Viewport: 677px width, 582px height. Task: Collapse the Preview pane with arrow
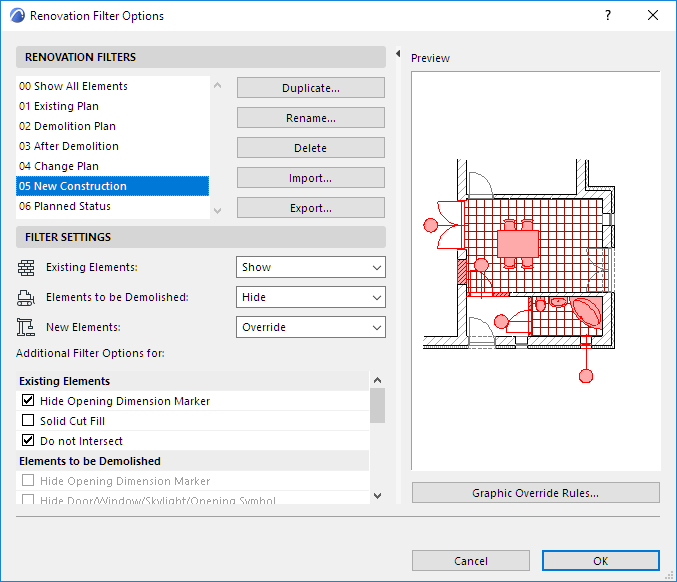pos(398,54)
